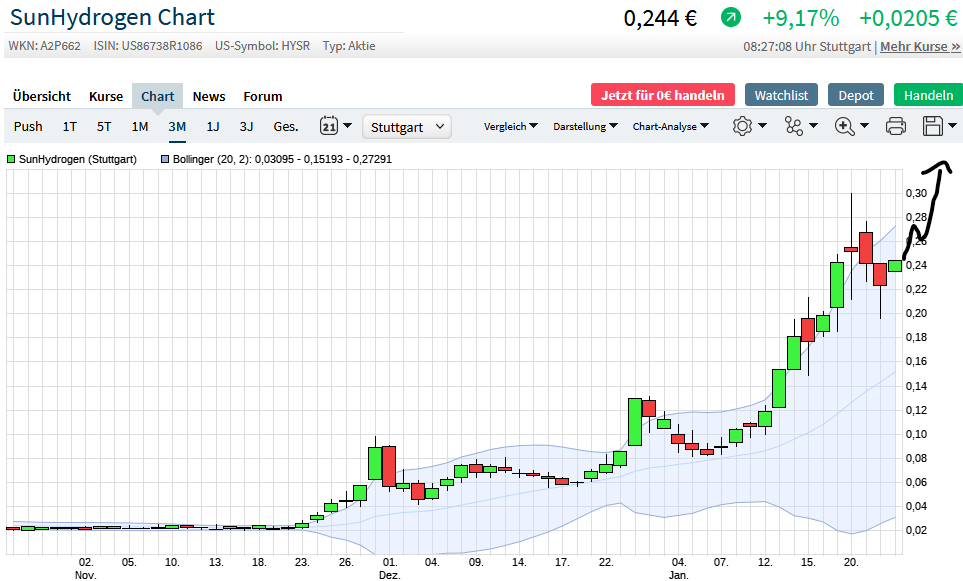
Task: Open the Darstellung dropdown
Action: [585, 127]
